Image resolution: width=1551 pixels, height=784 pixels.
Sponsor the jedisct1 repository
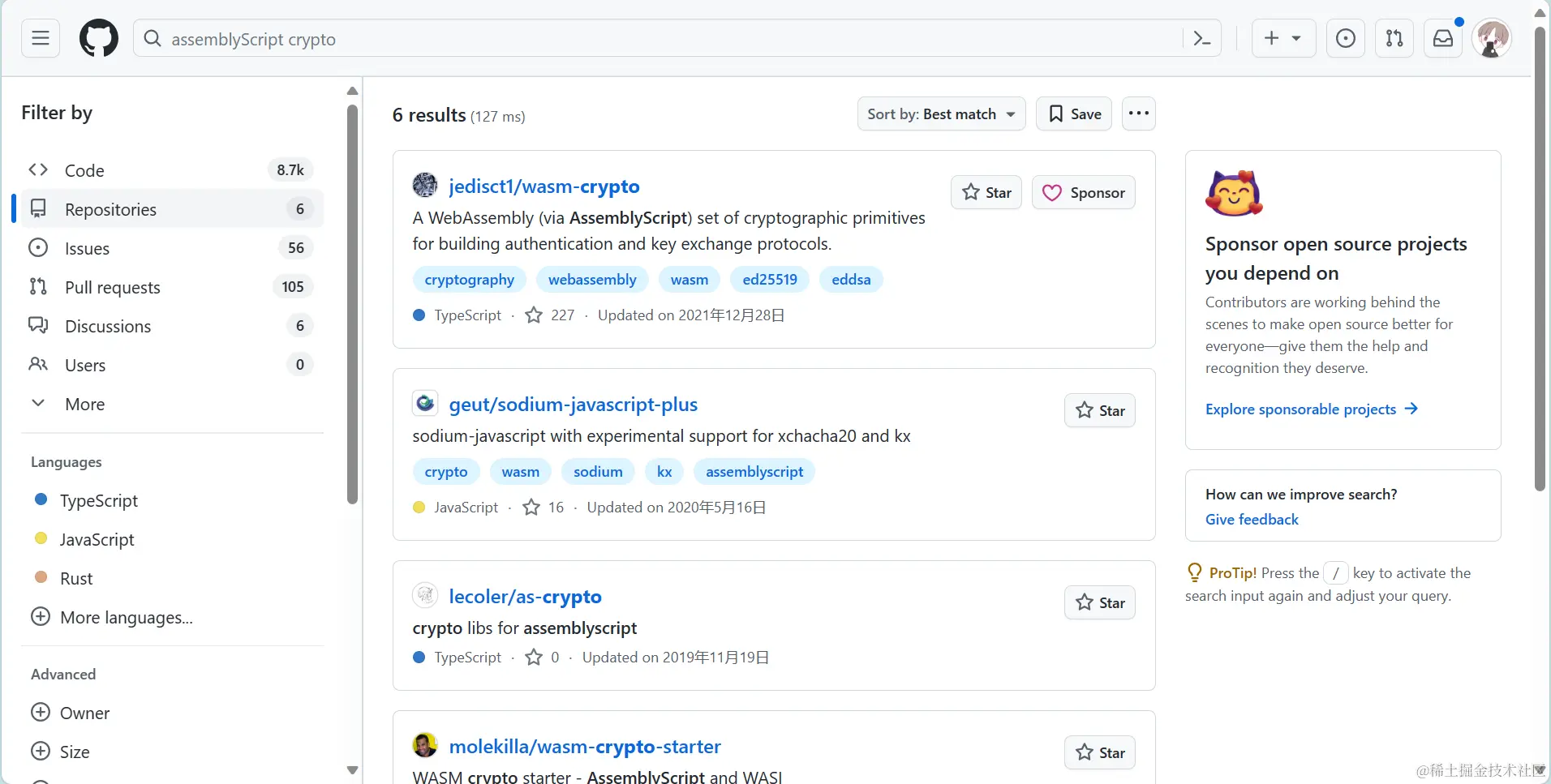pos(1084,192)
